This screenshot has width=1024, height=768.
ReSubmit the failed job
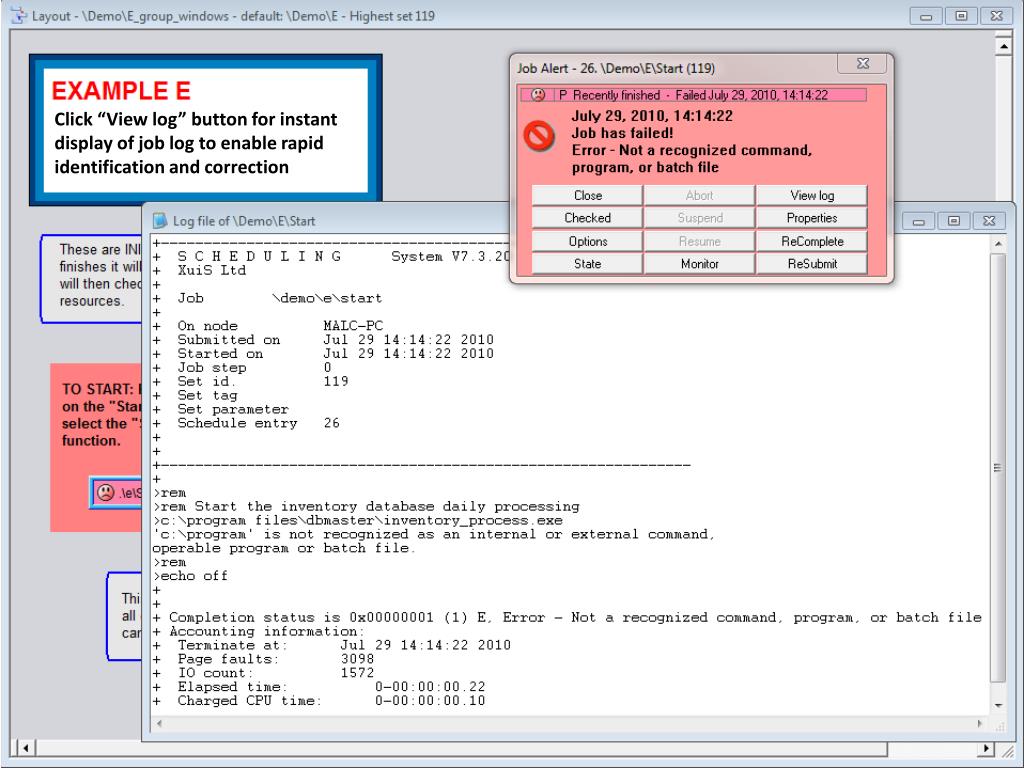[x=812, y=264]
